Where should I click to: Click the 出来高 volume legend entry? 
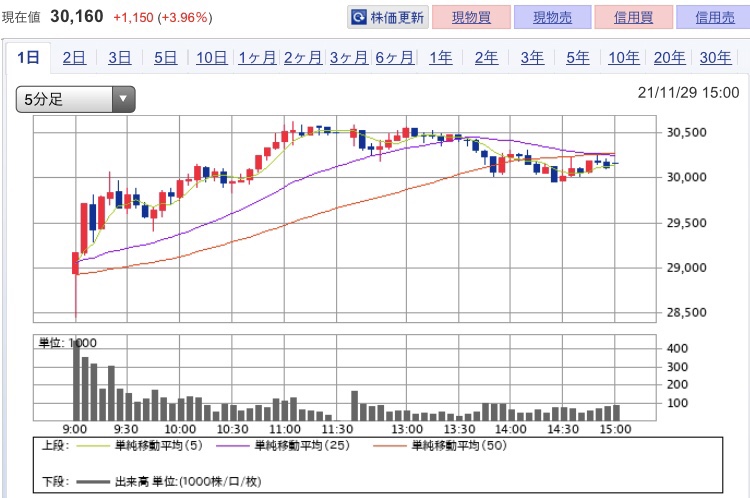pyautogui.click(x=188, y=481)
